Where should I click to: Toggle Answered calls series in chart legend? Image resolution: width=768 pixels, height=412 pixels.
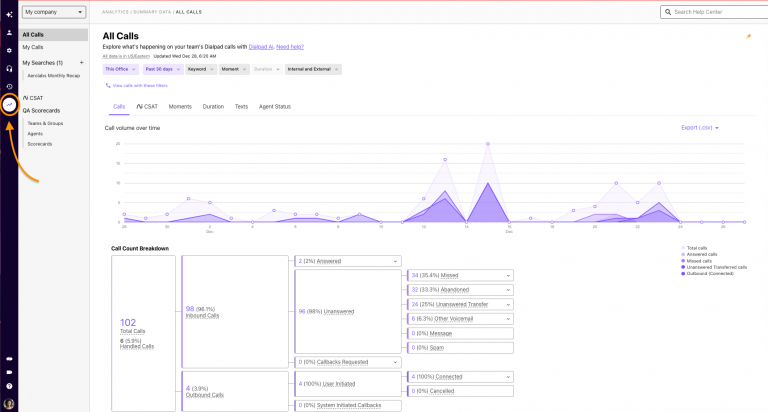click(x=704, y=254)
